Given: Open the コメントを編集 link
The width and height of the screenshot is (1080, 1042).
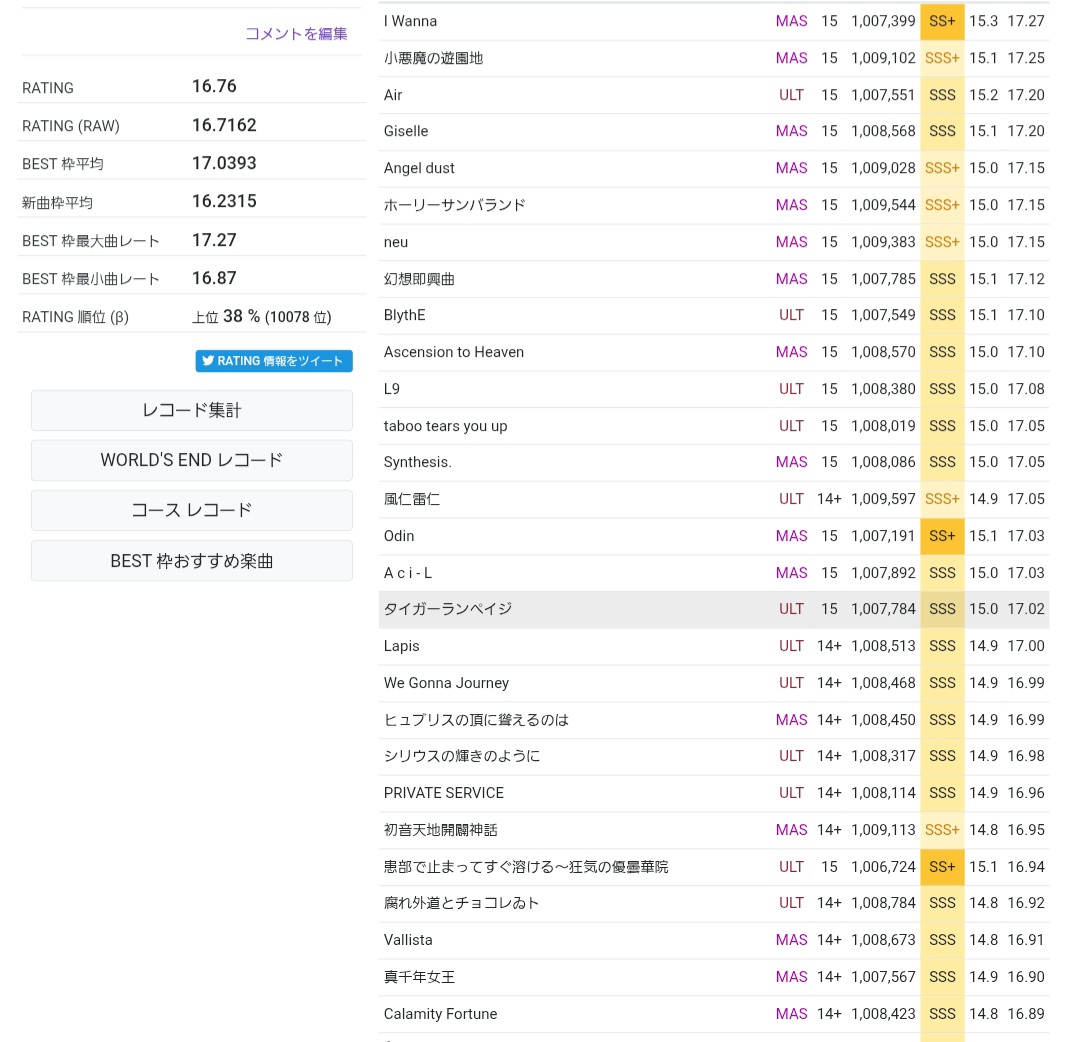Looking at the screenshot, I should (x=296, y=33).
